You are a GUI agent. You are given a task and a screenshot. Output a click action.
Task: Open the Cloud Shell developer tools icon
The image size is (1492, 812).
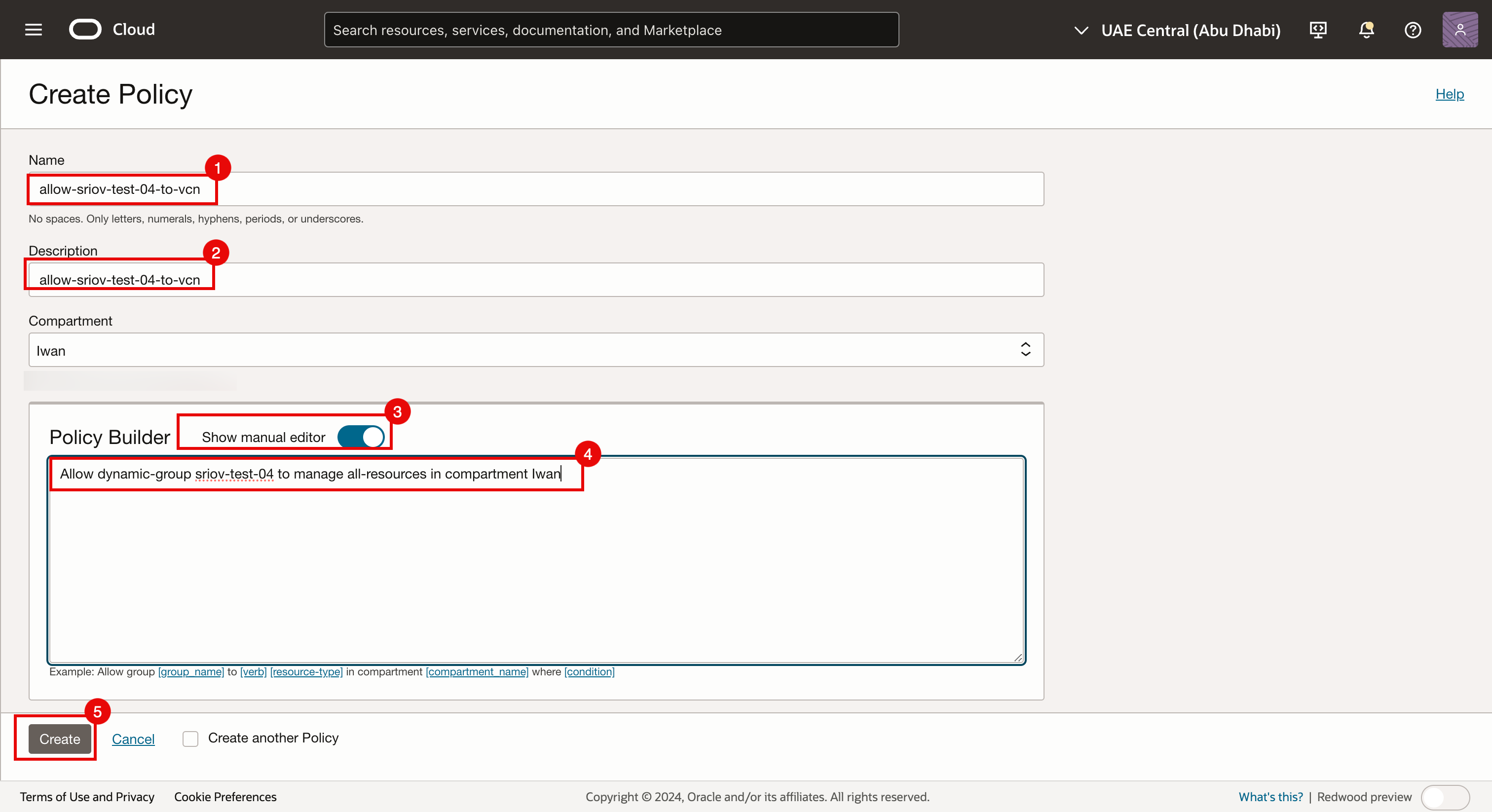pyautogui.click(x=1318, y=30)
